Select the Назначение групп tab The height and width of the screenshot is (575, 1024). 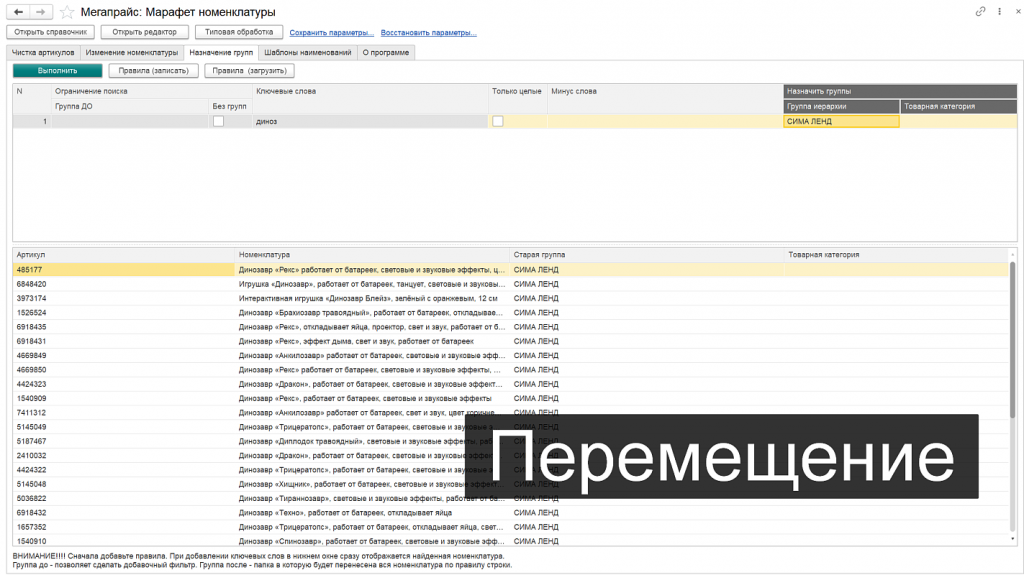[221, 52]
